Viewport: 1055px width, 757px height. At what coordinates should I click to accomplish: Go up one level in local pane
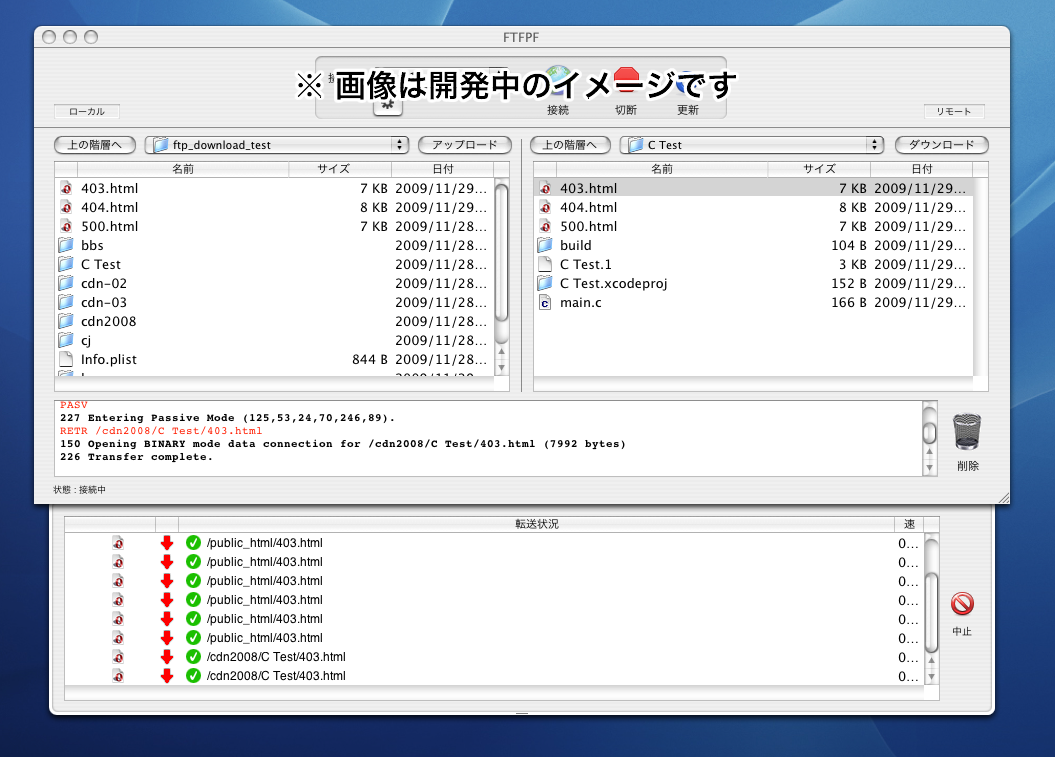pyautogui.click(x=95, y=145)
